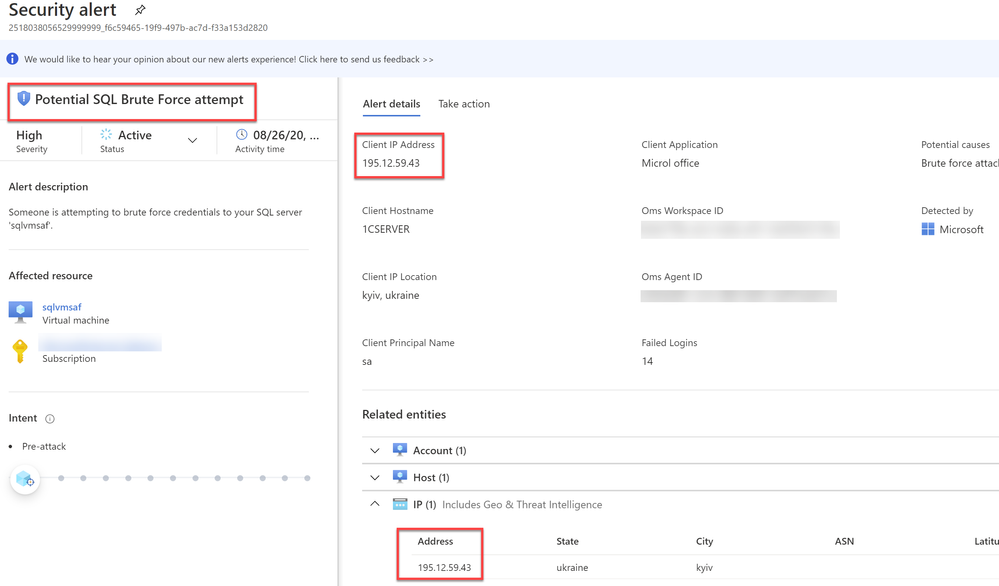This screenshot has height=586, width=999.
Task: Click the yellow subscription key icon
Action: point(20,351)
